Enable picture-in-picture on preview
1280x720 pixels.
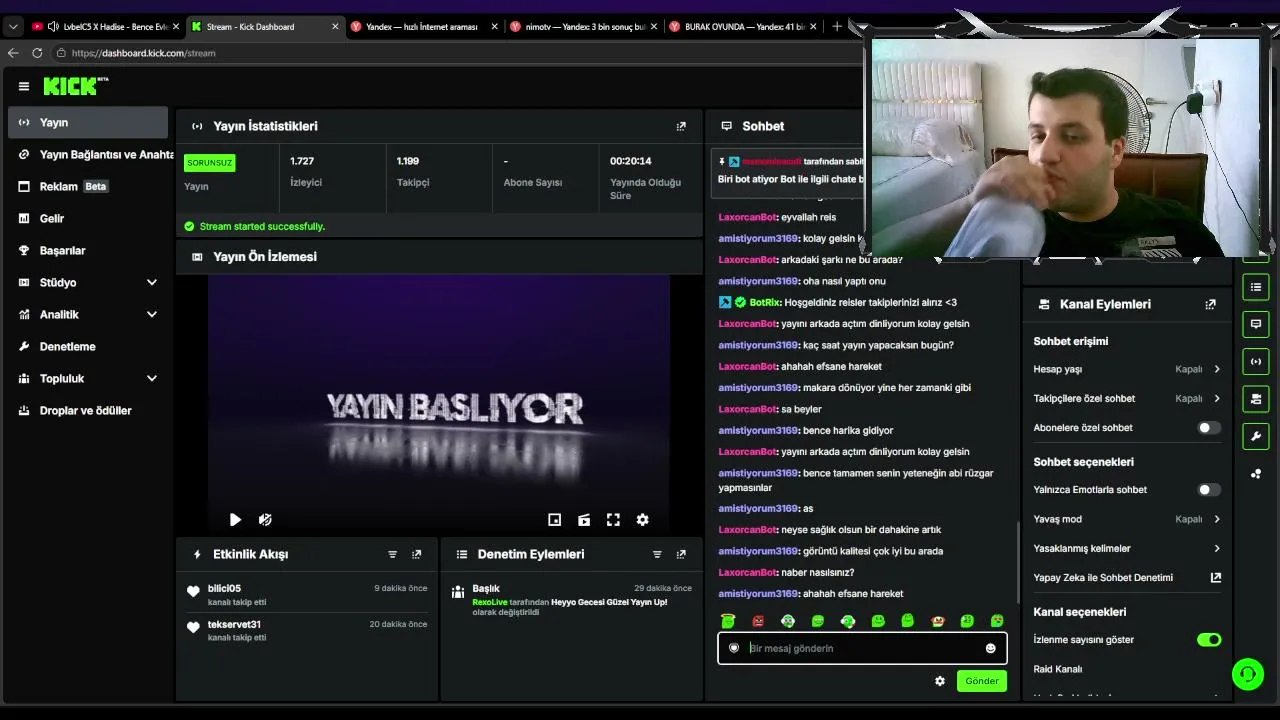coord(555,520)
